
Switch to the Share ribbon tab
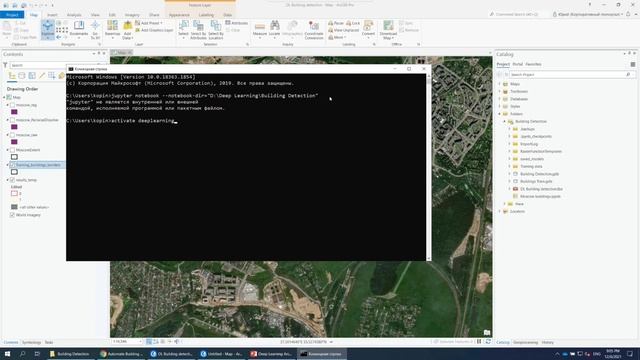pyautogui.click(x=154, y=15)
